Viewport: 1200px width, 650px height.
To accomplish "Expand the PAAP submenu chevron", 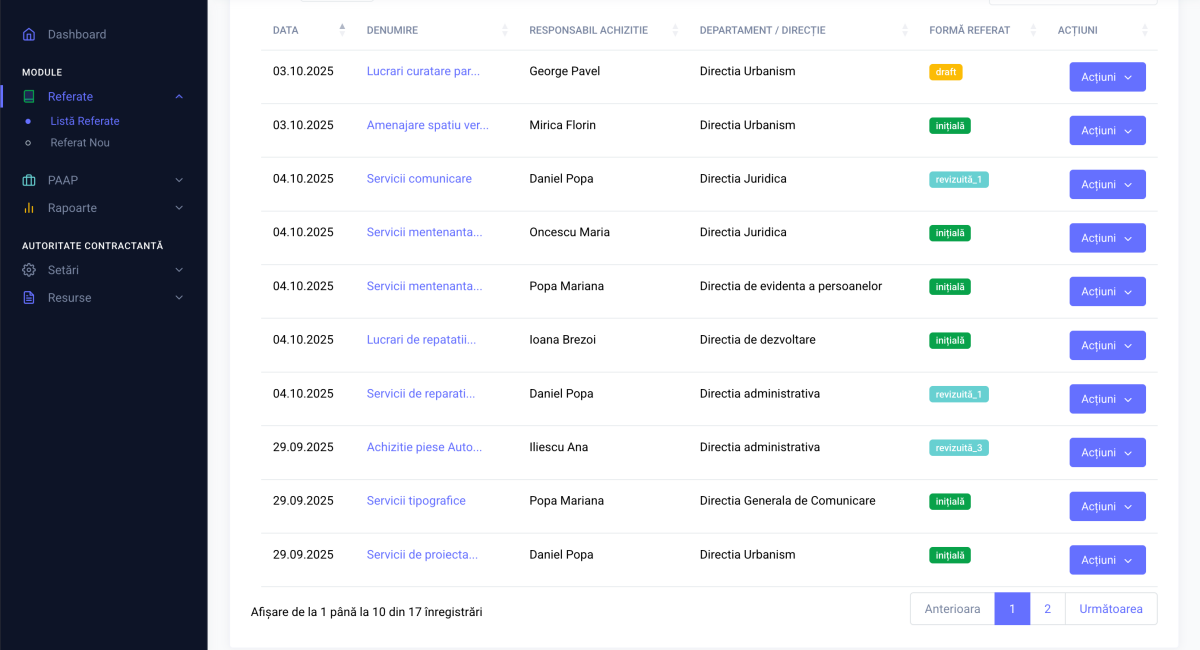I will tap(179, 180).
